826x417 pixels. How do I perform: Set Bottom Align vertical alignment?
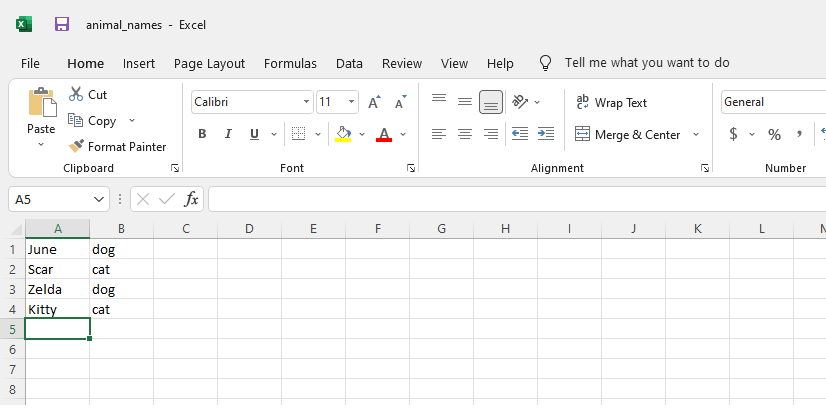click(491, 102)
